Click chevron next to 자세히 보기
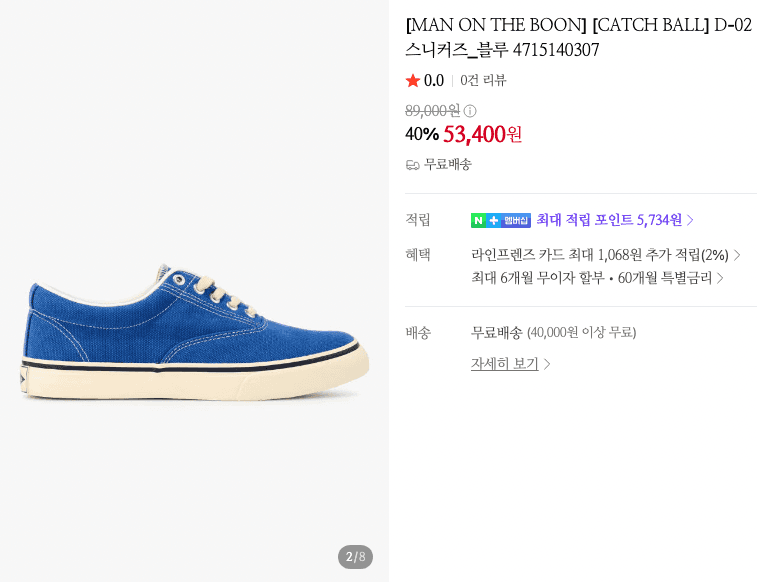This screenshot has height=582, width=757. tap(547, 363)
